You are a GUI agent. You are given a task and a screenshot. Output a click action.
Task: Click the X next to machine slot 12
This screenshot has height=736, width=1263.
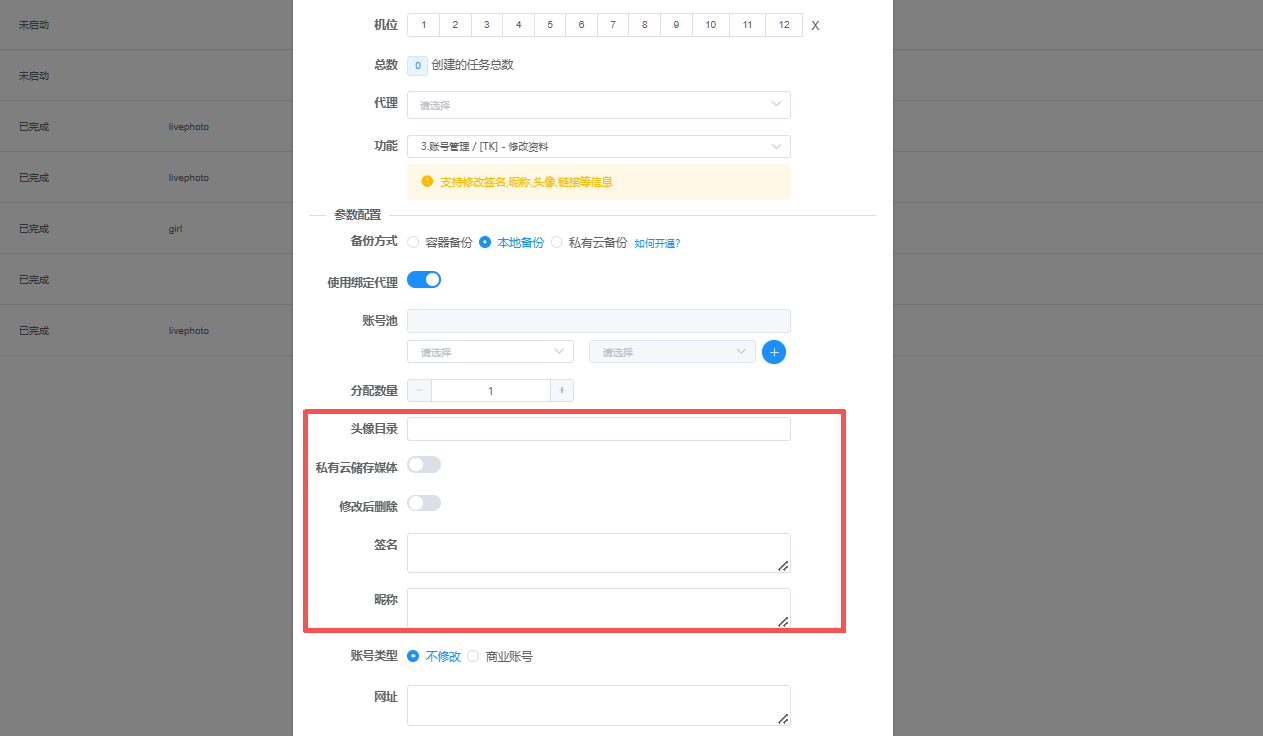(815, 25)
